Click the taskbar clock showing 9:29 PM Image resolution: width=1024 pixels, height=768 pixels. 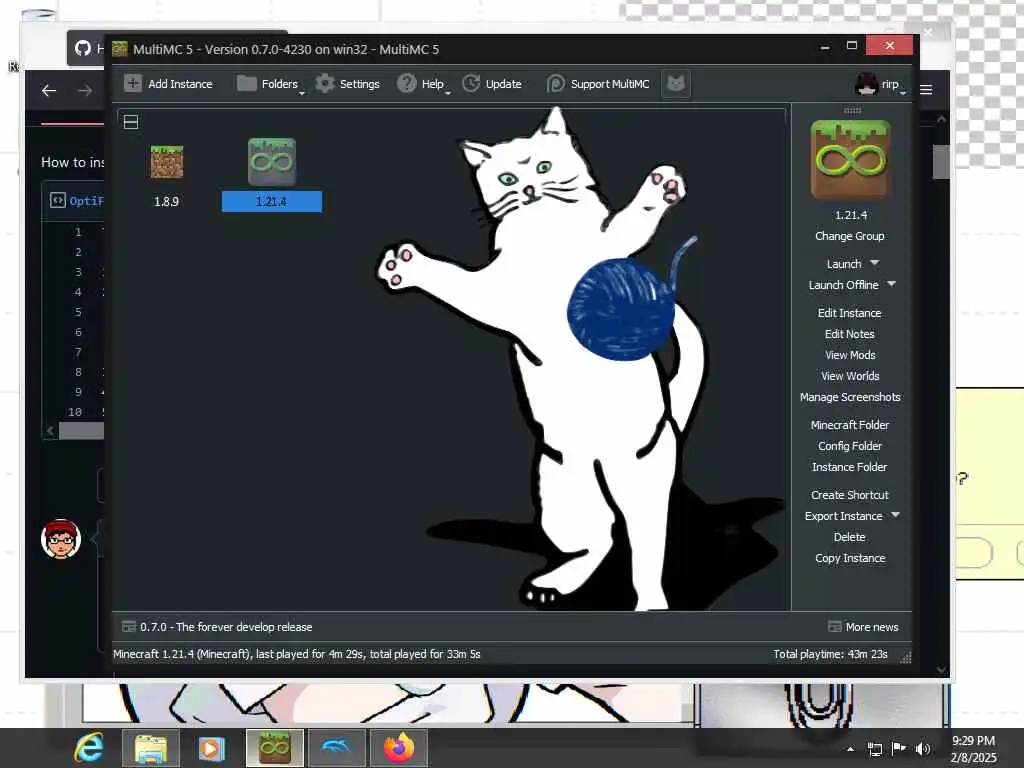click(973, 749)
